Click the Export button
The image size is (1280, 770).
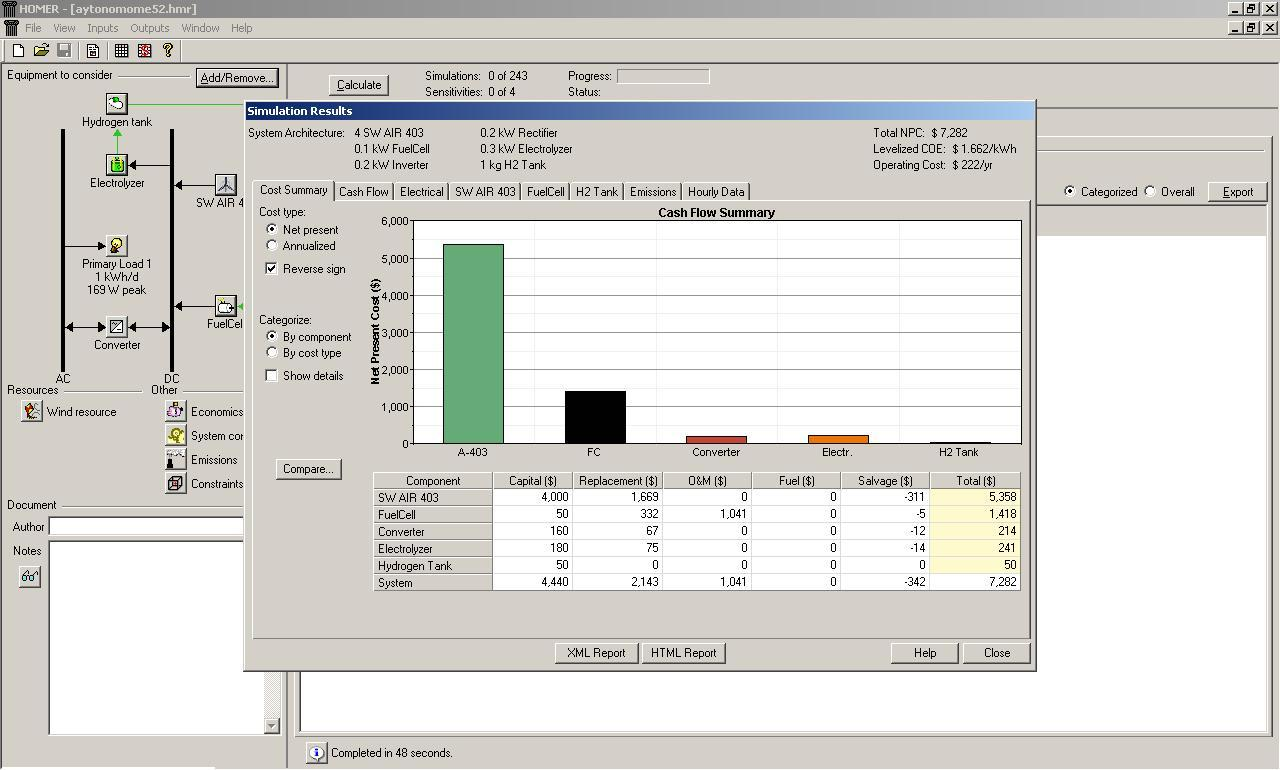(1238, 192)
